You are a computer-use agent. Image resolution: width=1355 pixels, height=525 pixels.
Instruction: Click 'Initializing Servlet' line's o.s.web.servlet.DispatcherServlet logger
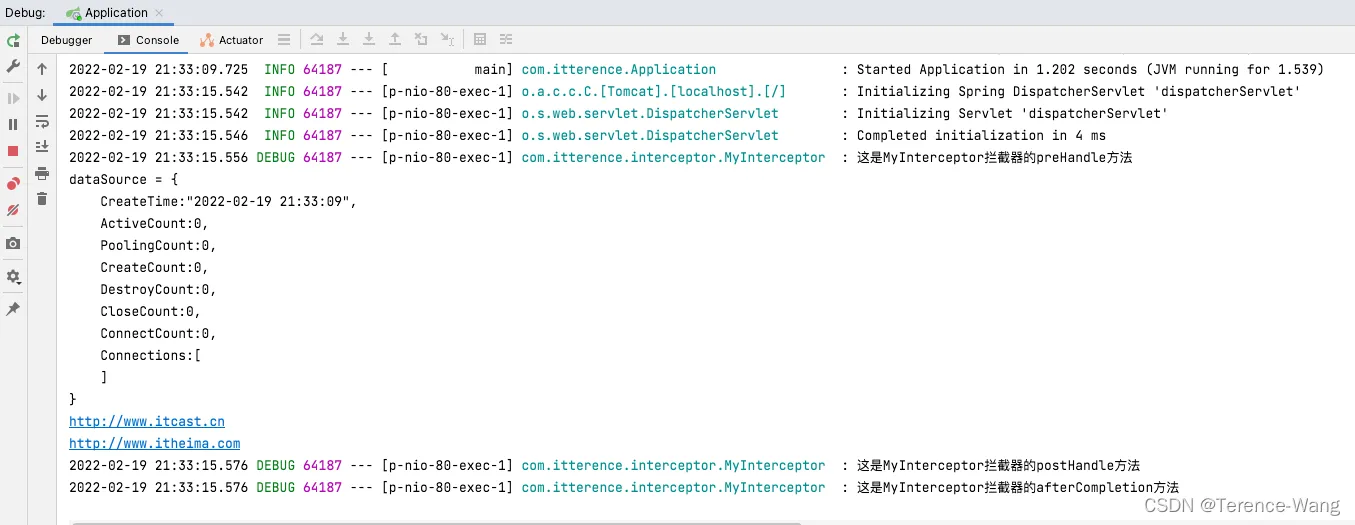pos(650,114)
